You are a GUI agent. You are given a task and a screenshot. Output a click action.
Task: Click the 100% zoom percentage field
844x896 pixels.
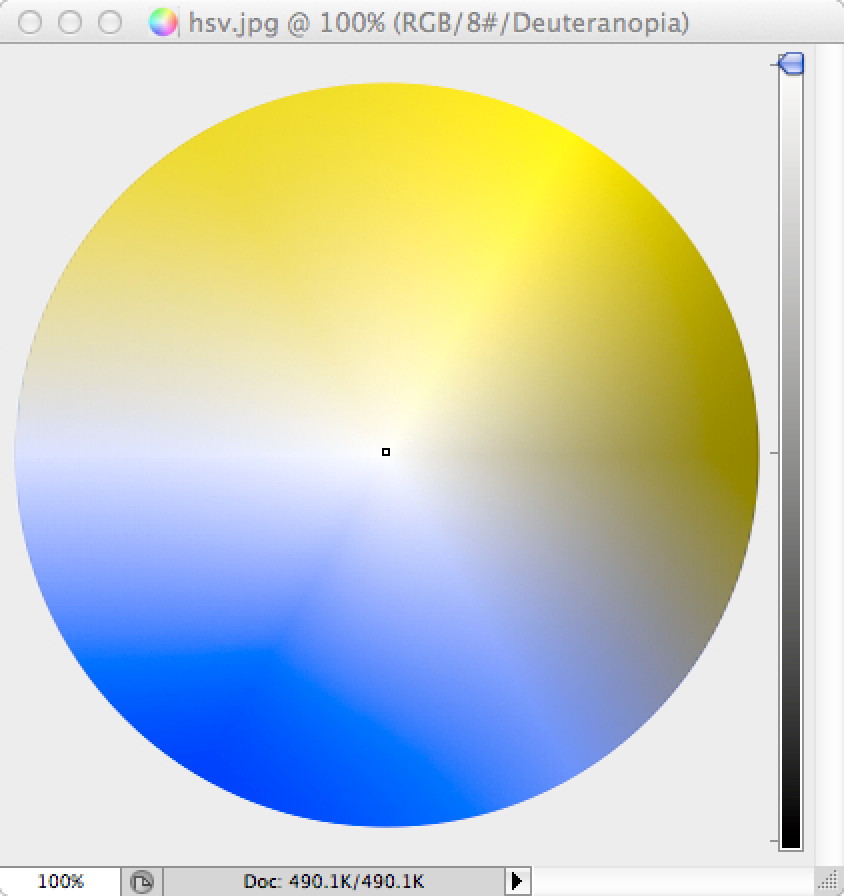click(x=60, y=881)
